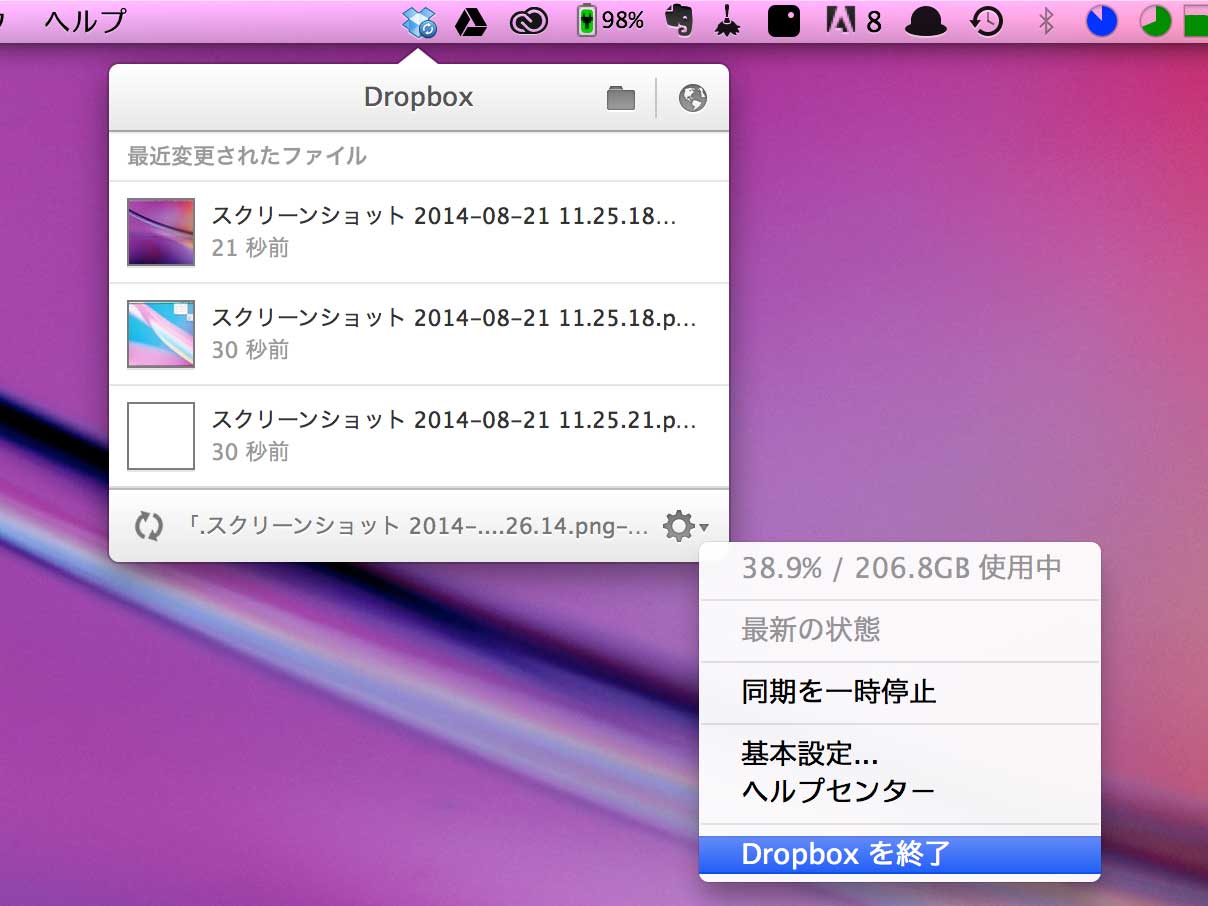This screenshot has width=1208, height=906.
Task: Open thumbnail of screenshot 11.25.18.p…
Action: click(161, 334)
